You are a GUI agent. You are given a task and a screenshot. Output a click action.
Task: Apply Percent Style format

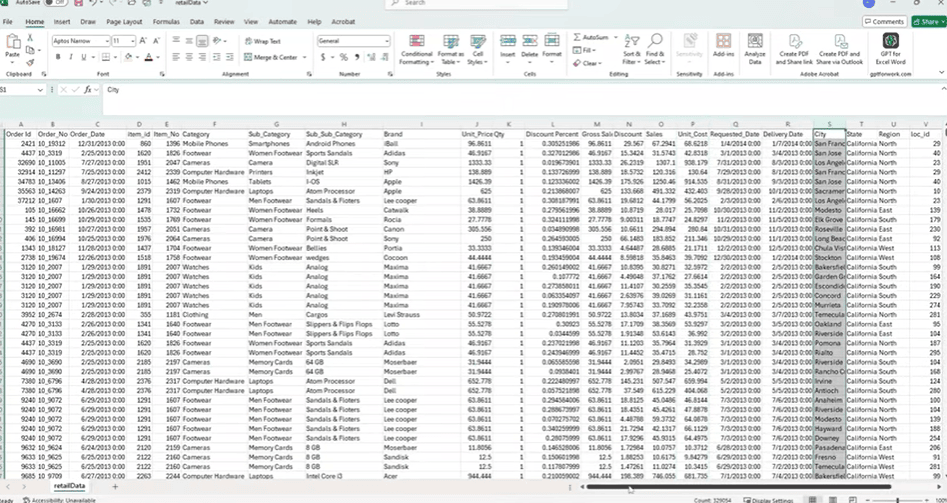coord(344,57)
